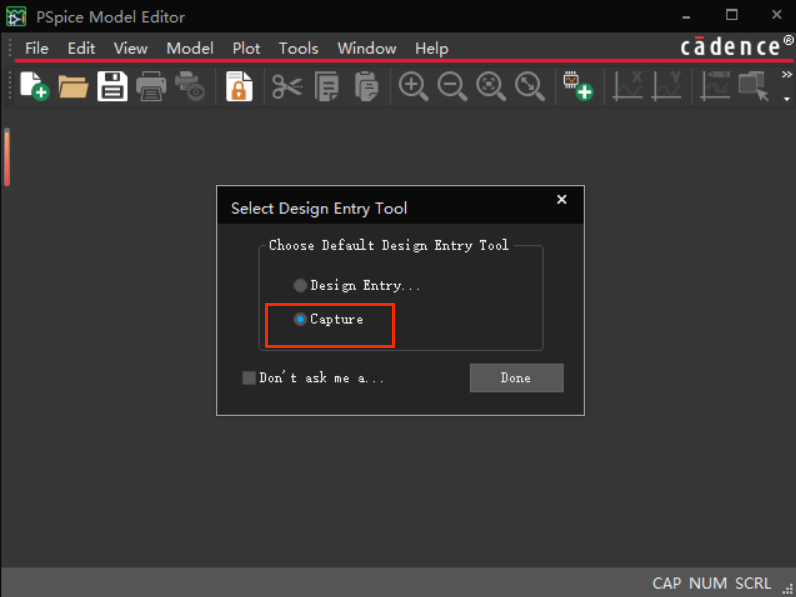Click the Encrypt library lock icon

point(239,86)
